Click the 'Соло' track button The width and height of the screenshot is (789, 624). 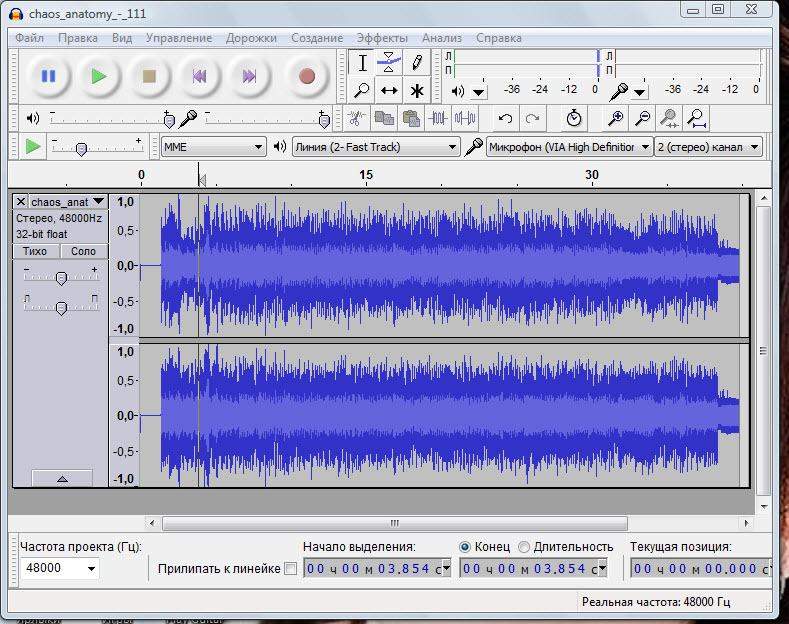(x=83, y=251)
